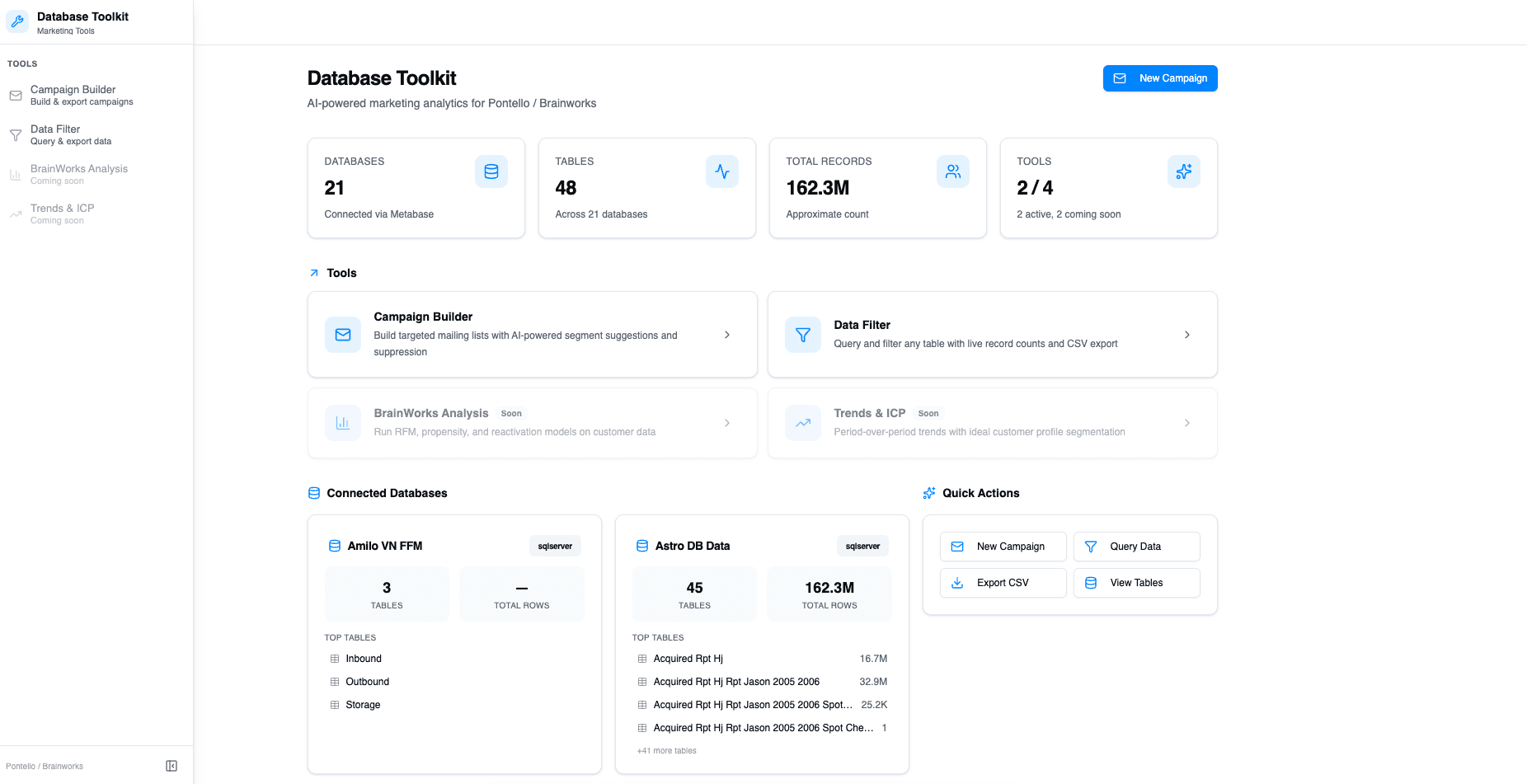Click the database icon on the Databases card
Image resolution: width=1527 pixels, height=784 pixels.
coord(491,171)
